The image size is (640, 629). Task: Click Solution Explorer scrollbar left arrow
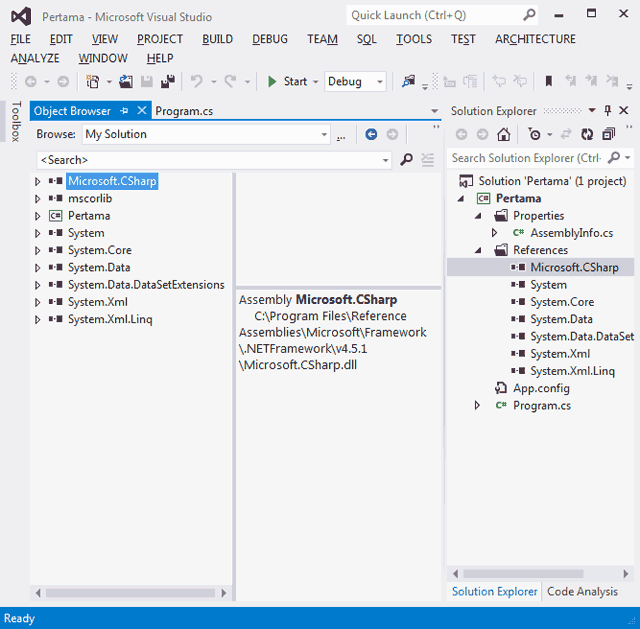click(456, 574)
